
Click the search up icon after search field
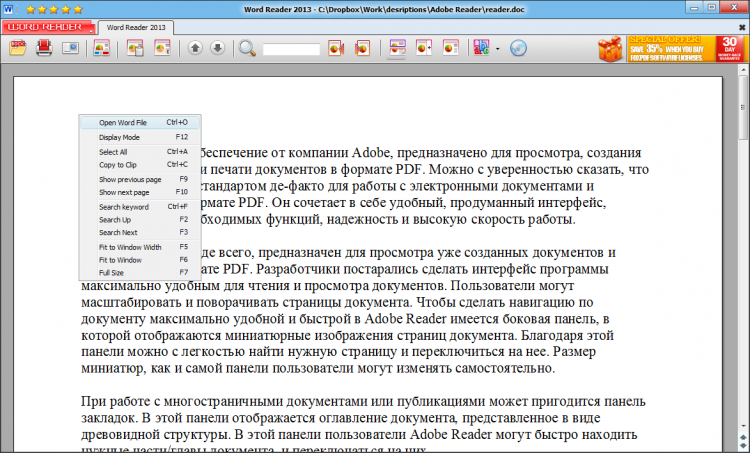tap(336, 48)
